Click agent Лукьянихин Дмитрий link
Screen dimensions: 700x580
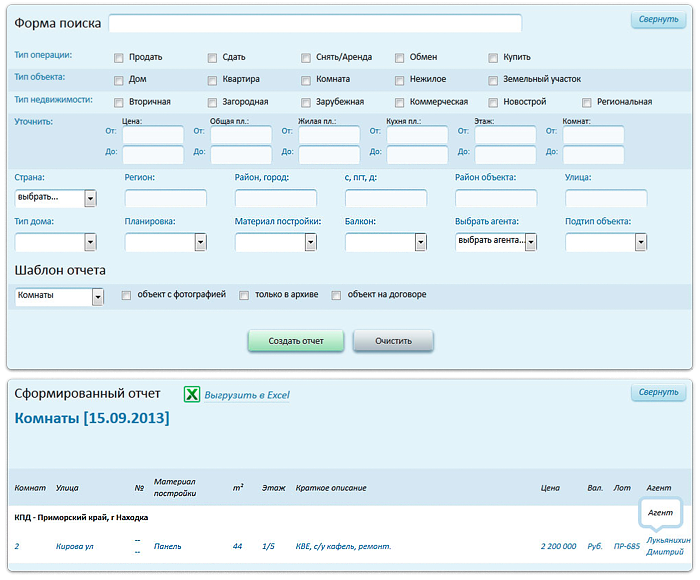pyautogui.click(x=668, y=546)
